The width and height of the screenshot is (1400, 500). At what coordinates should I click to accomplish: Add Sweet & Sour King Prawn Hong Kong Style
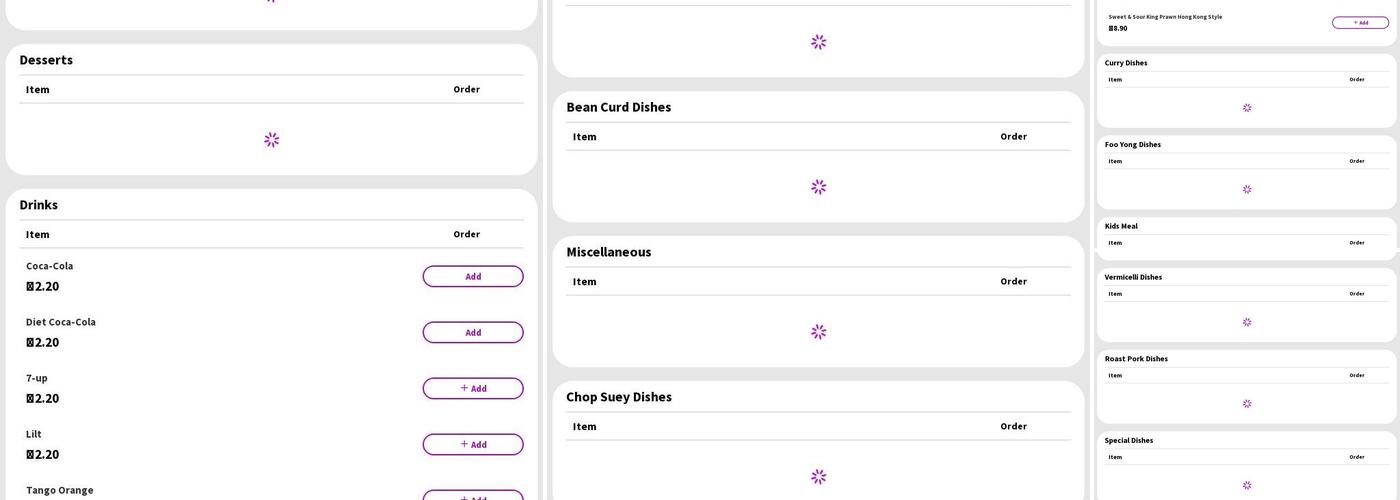(1360, 23)
